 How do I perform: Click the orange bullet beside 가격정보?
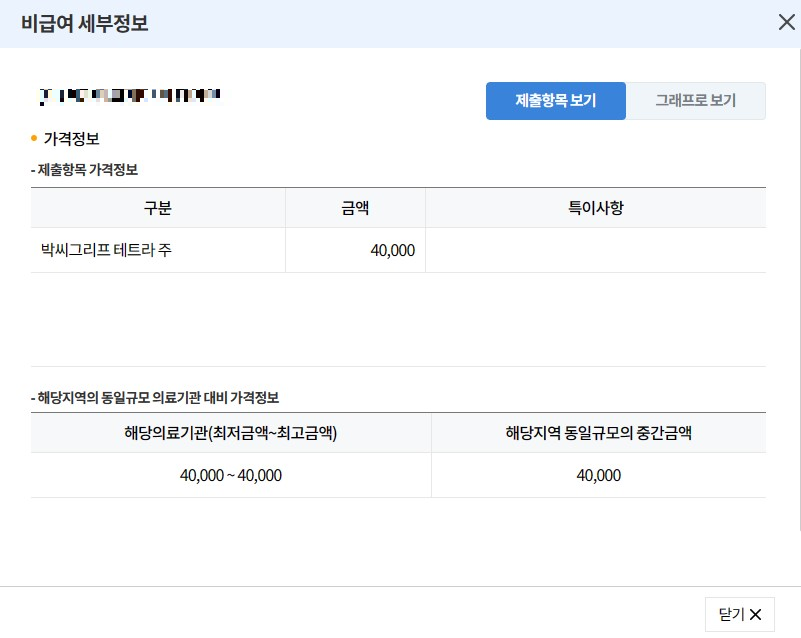pos(31,138)
